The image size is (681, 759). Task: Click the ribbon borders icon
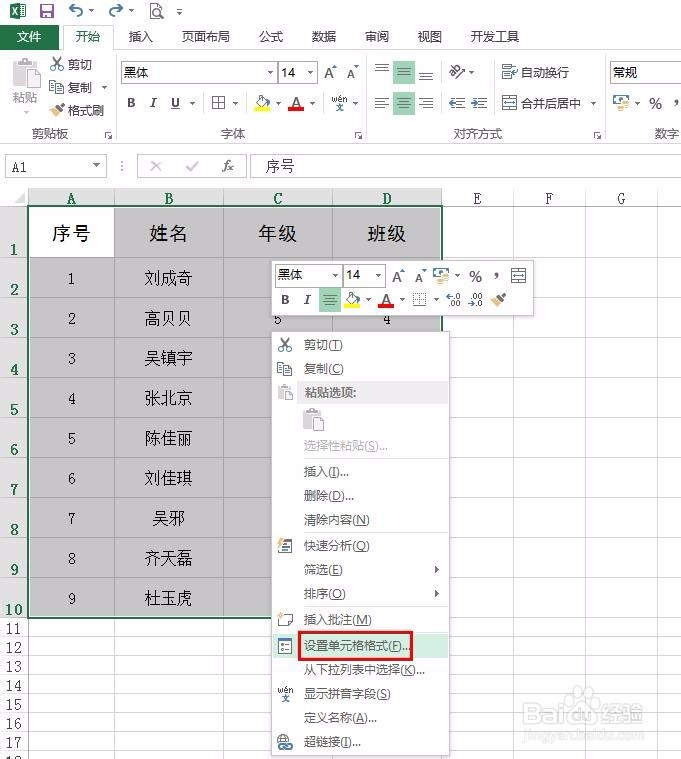click(218, 103)
